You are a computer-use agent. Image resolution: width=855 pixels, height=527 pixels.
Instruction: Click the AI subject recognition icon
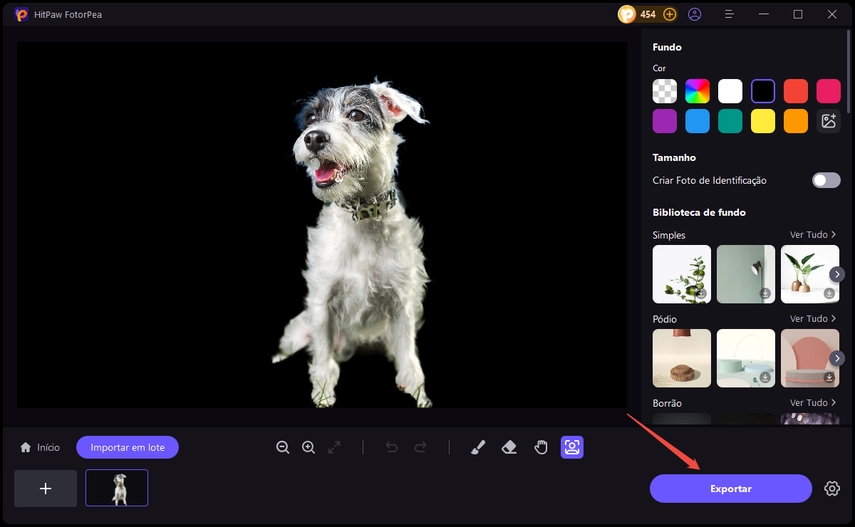[572, 447]
